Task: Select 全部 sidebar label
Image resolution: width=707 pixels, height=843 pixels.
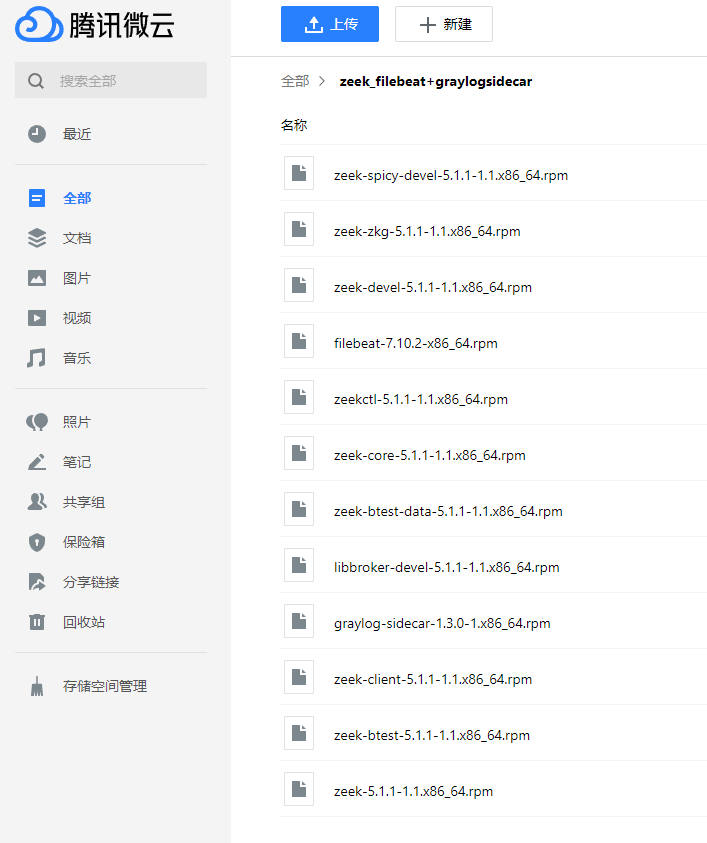Action: (77, 198)
